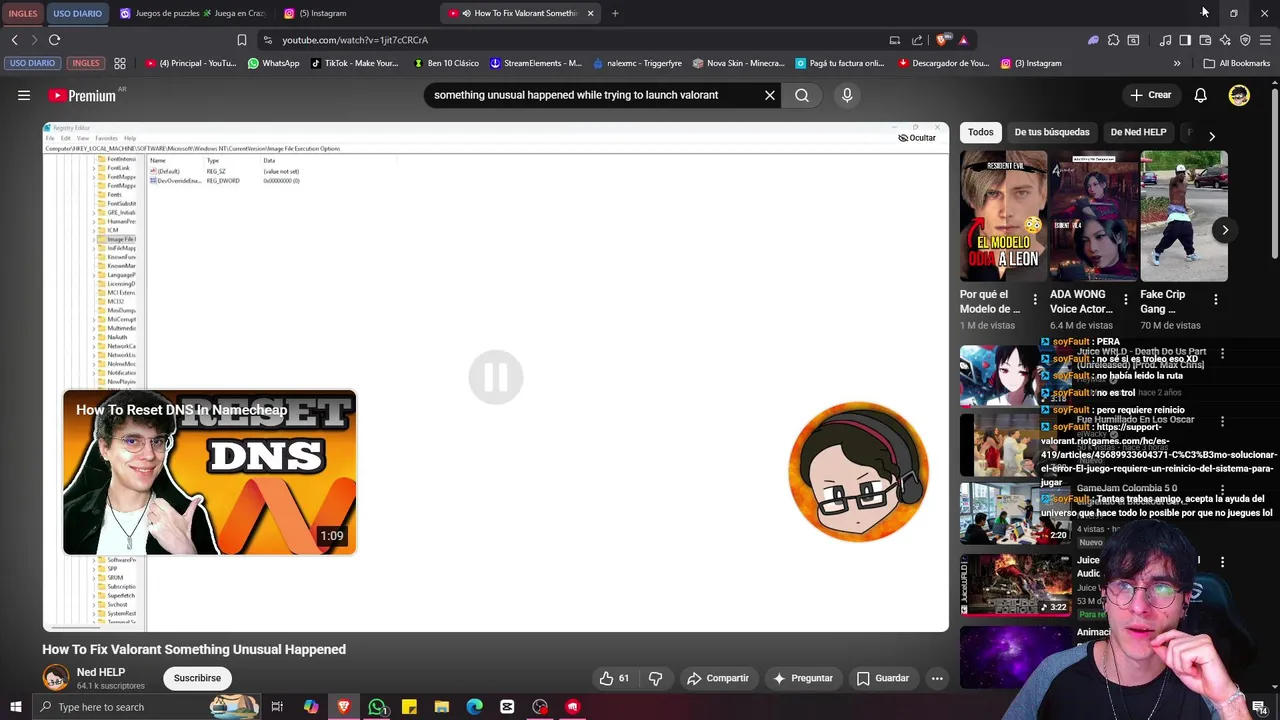Open site settings icon beside URL
Image resolution: width=1280 pixels, height=720 pixels.
267,40
